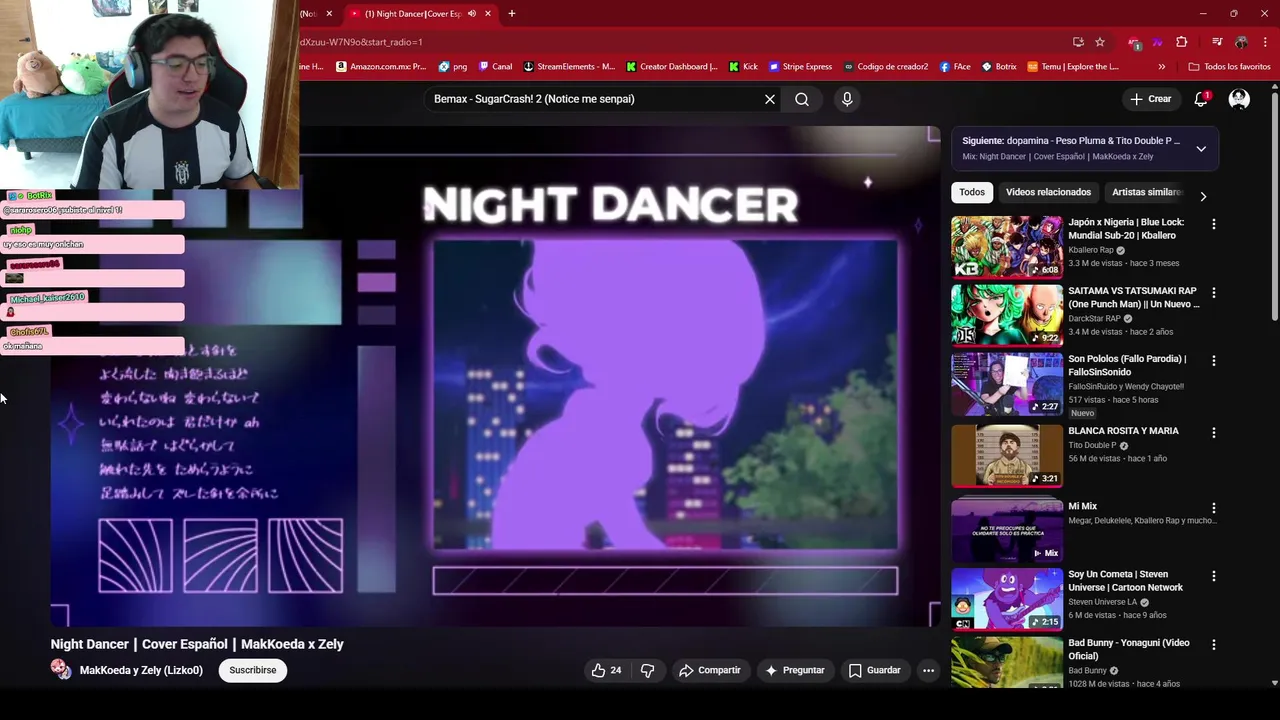Click the address bar URL text
Screen dimensions: 1280x720
click(x=361, y=42)
